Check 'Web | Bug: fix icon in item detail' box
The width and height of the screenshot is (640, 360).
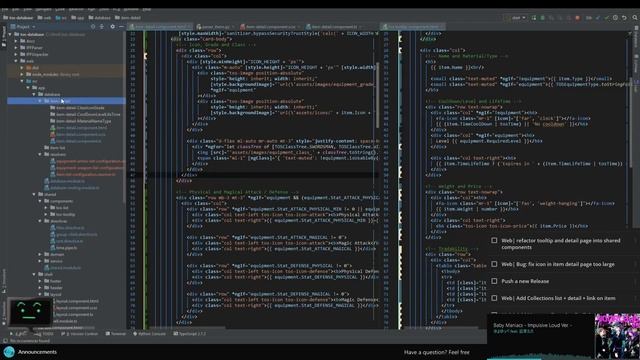[x=494, y=264]
